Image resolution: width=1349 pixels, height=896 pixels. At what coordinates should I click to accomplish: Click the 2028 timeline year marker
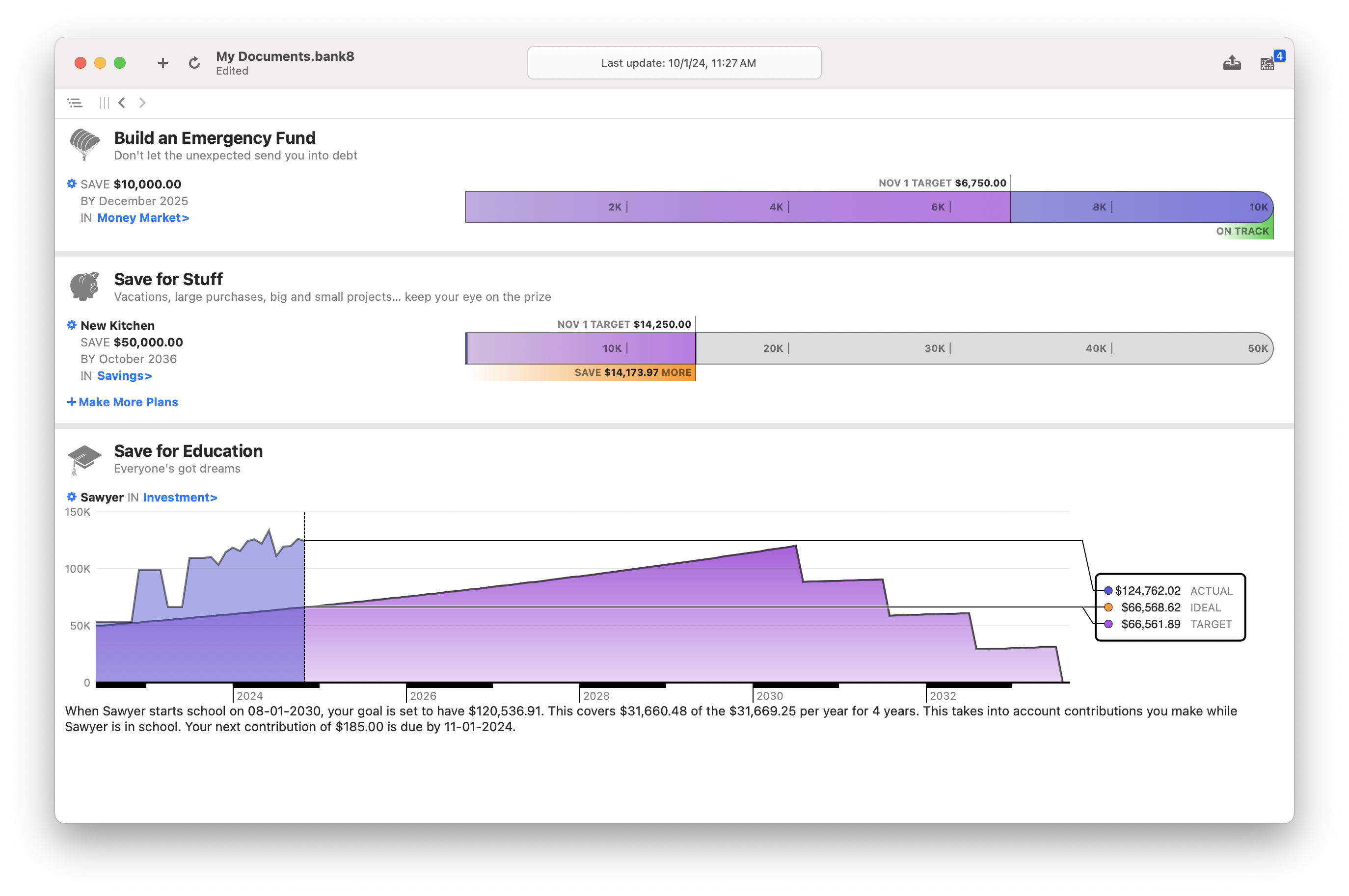[x=596, y=695]
